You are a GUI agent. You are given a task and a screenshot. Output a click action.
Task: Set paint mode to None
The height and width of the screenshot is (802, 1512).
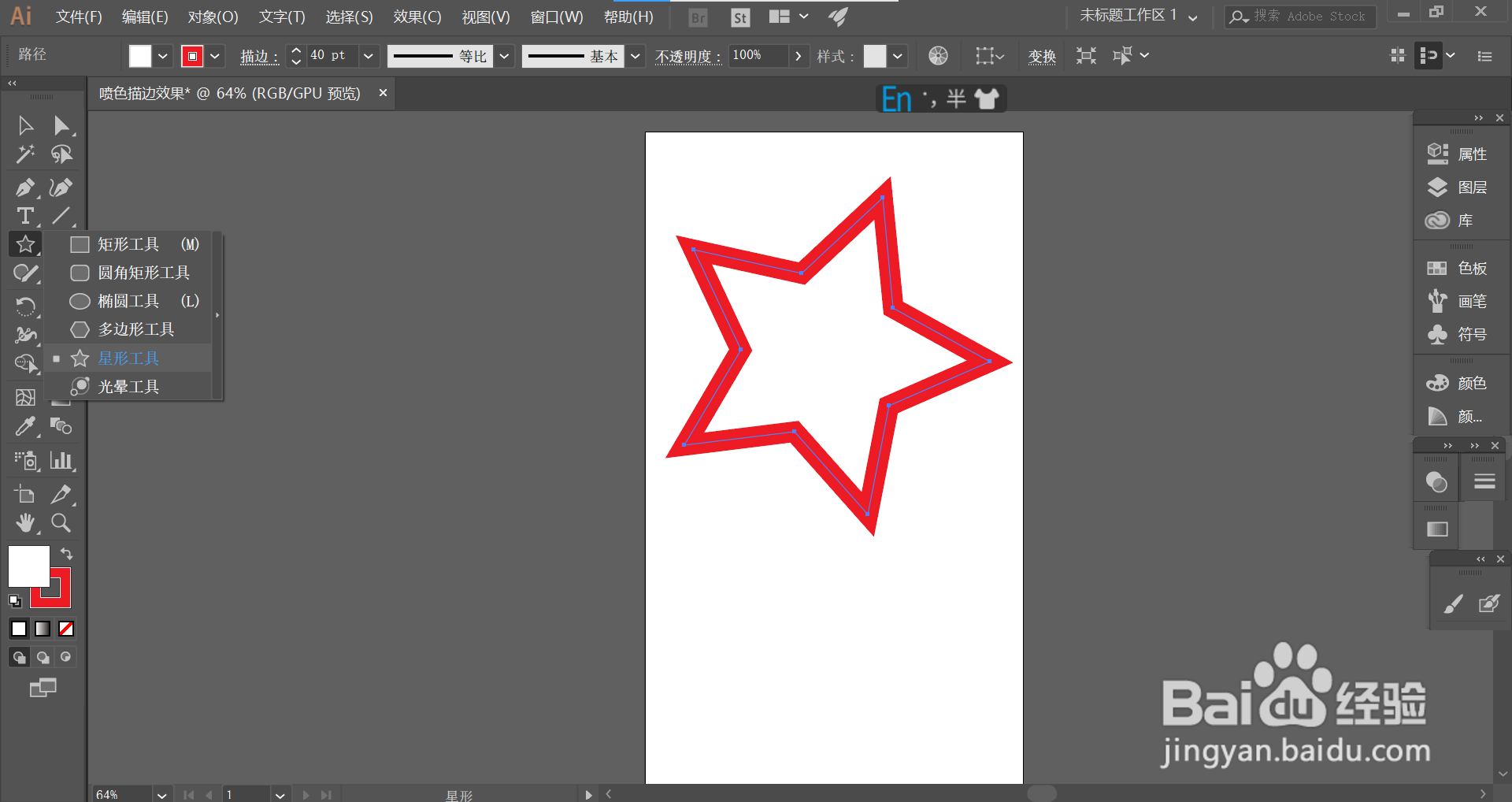click(66, 629)
